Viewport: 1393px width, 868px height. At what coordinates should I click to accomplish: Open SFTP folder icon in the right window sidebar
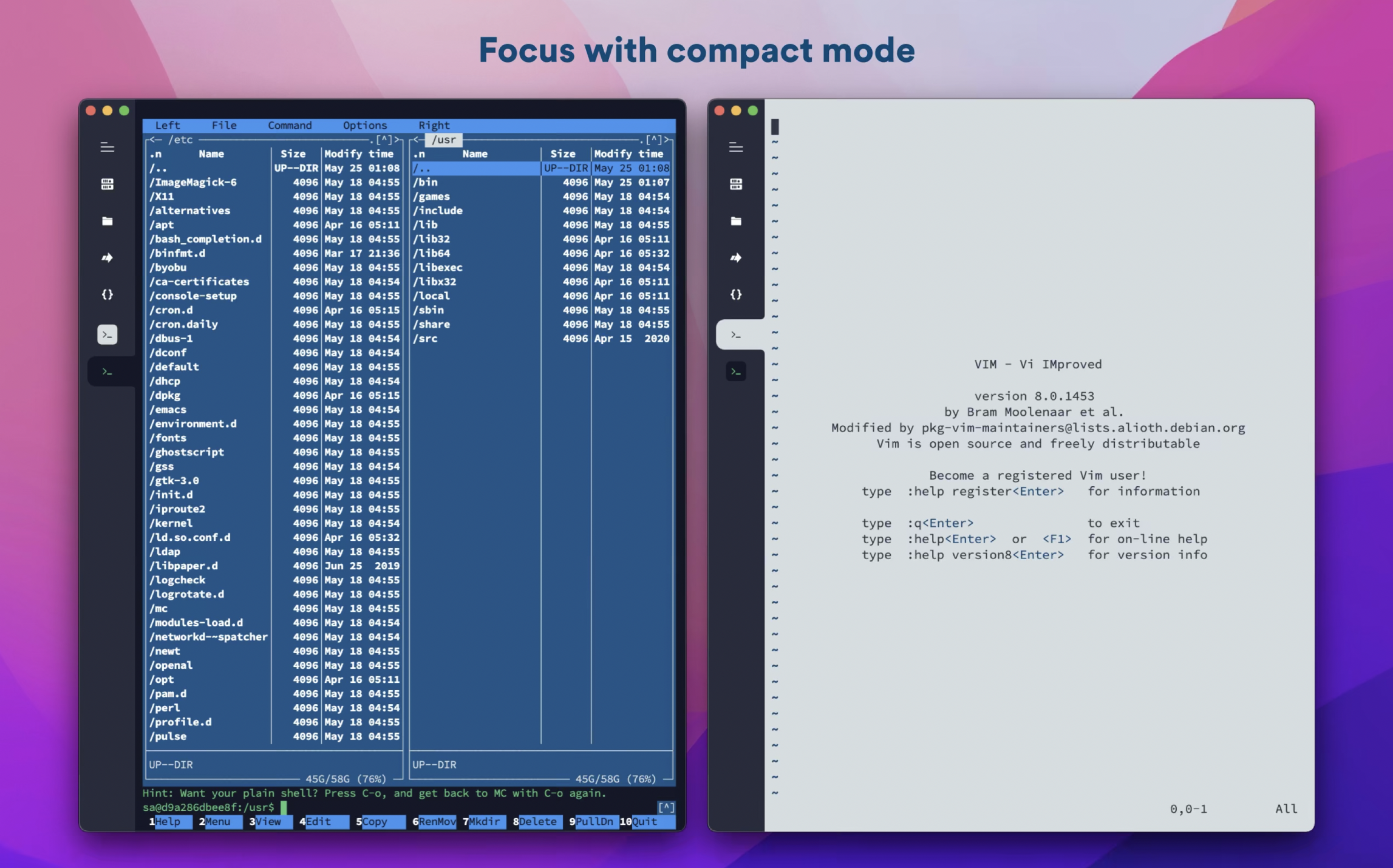pos(735,221)
